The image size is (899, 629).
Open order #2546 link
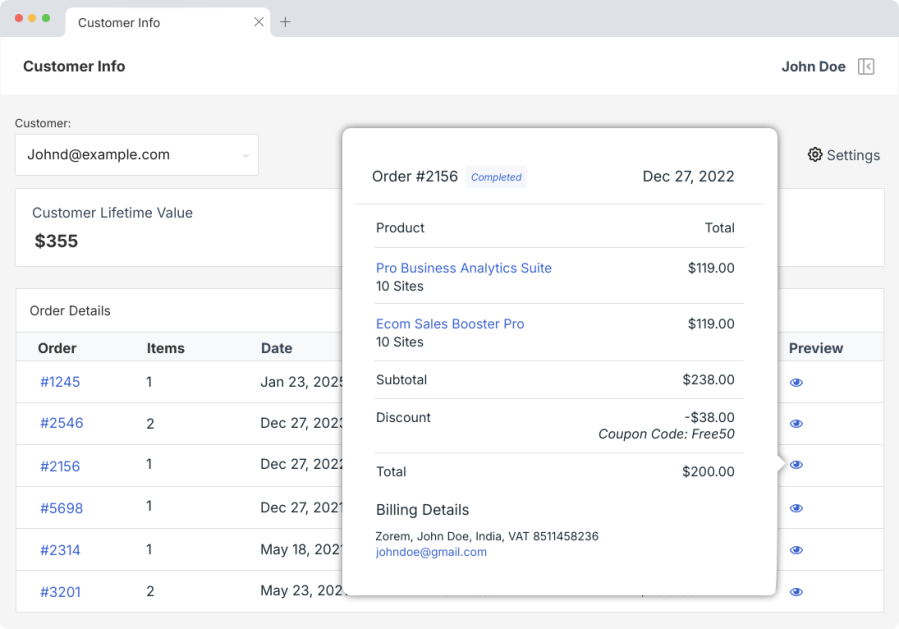coord(61,423)
